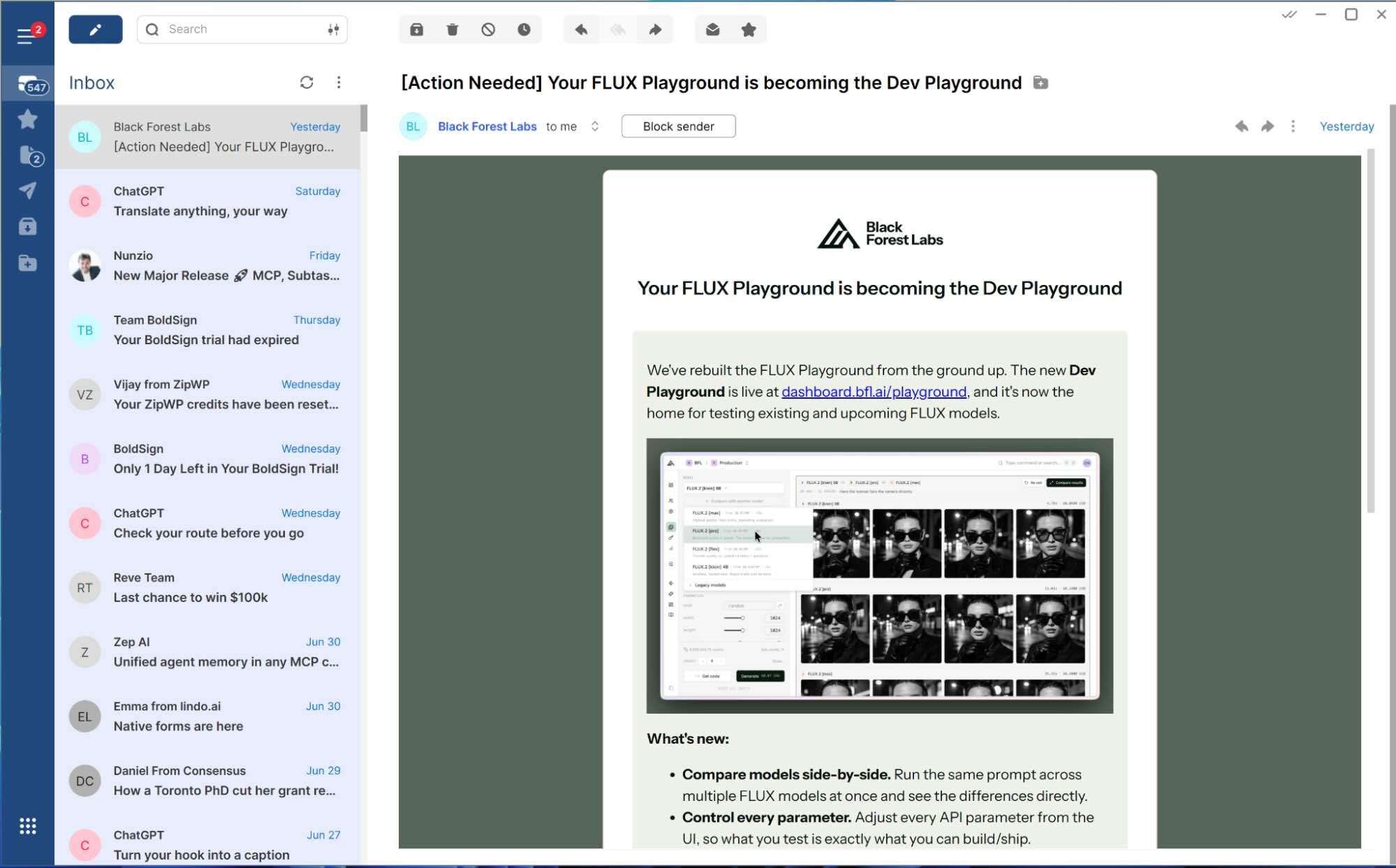1396x868 pixels.
Task: Open Zep AI unified agent memory email
Action: pos(207,652)
